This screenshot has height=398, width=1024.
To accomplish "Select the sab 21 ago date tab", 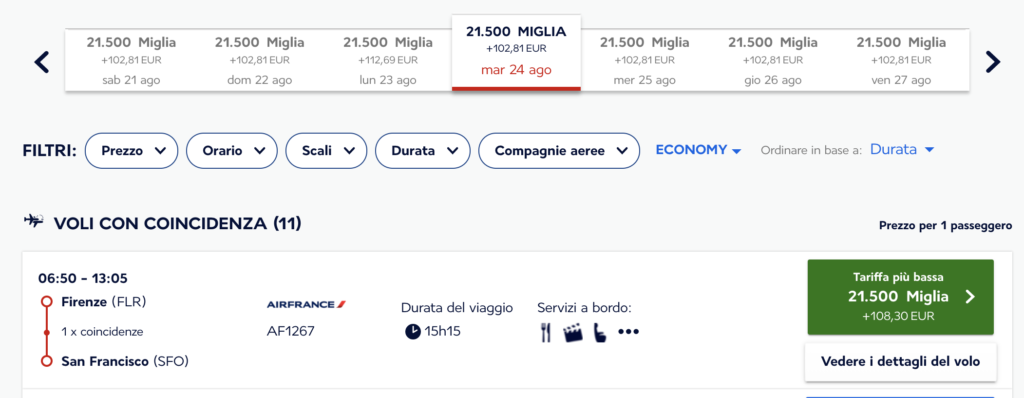I will [131, 61].
